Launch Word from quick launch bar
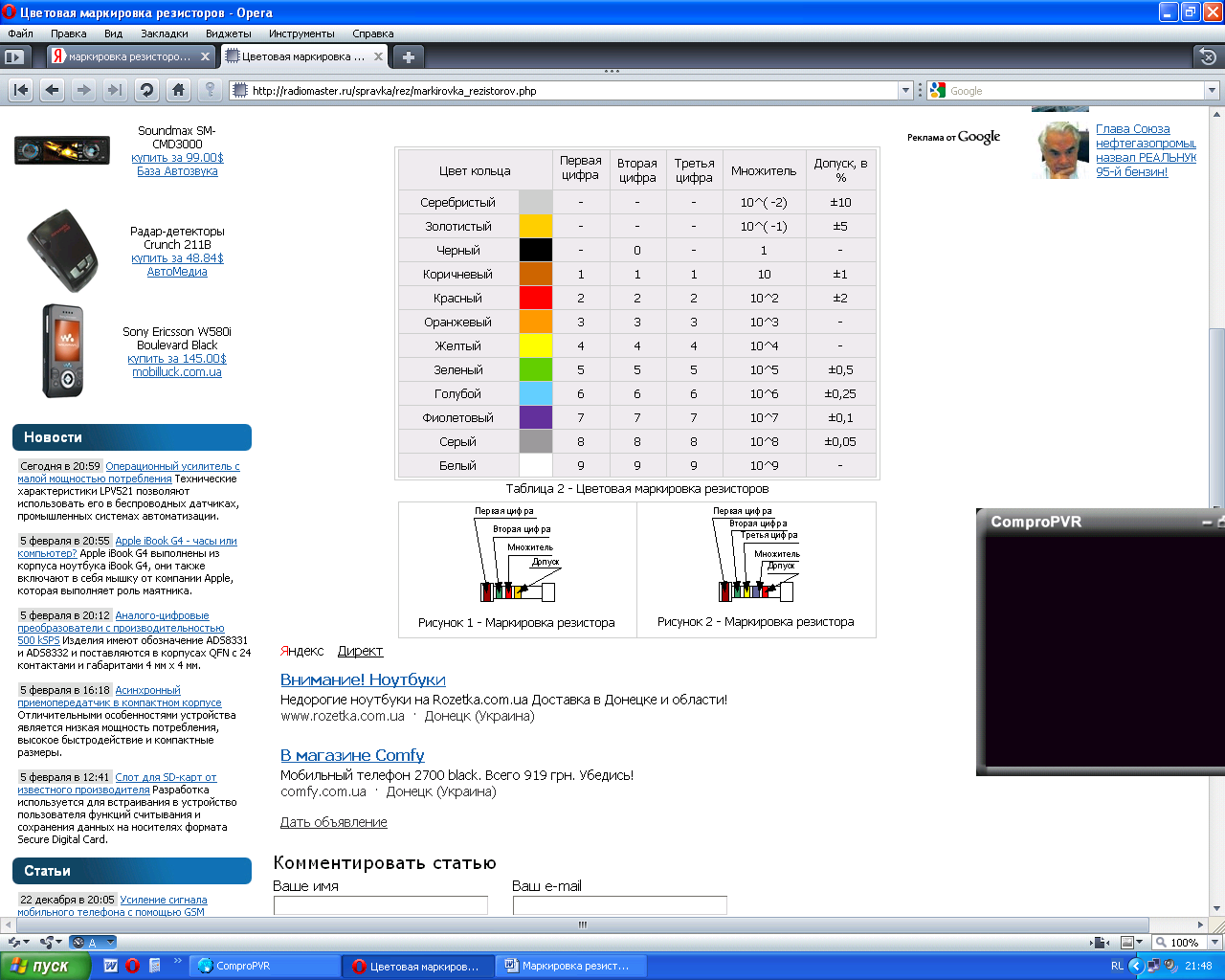 111,966
